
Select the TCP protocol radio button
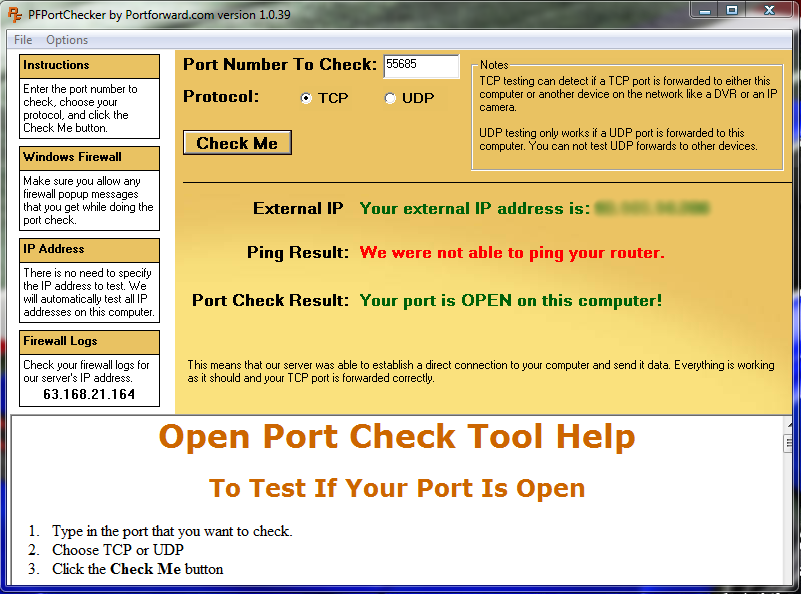point(306,98)
